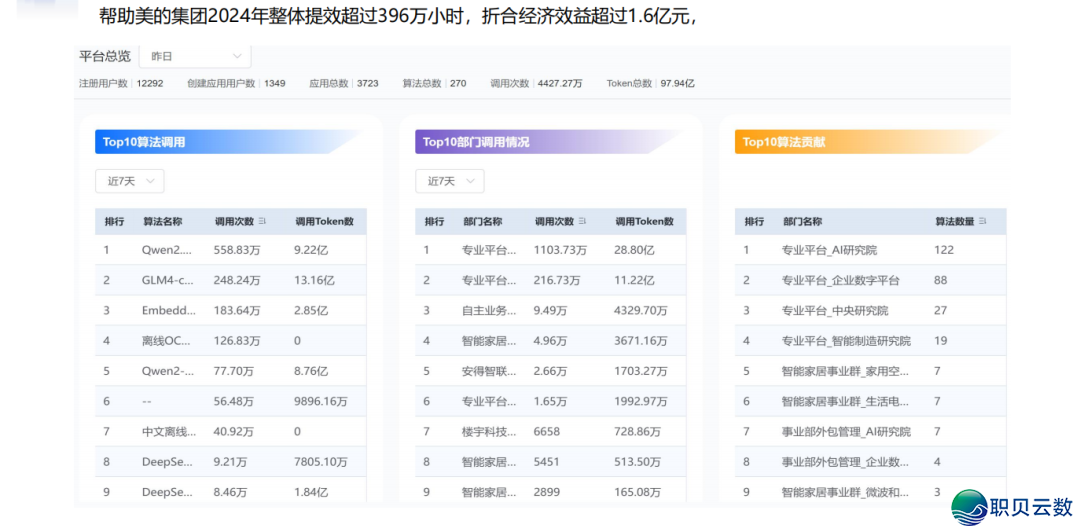1080x532 pixels.
Task: Click 注册用户数 value 12292
Action: 149,83
